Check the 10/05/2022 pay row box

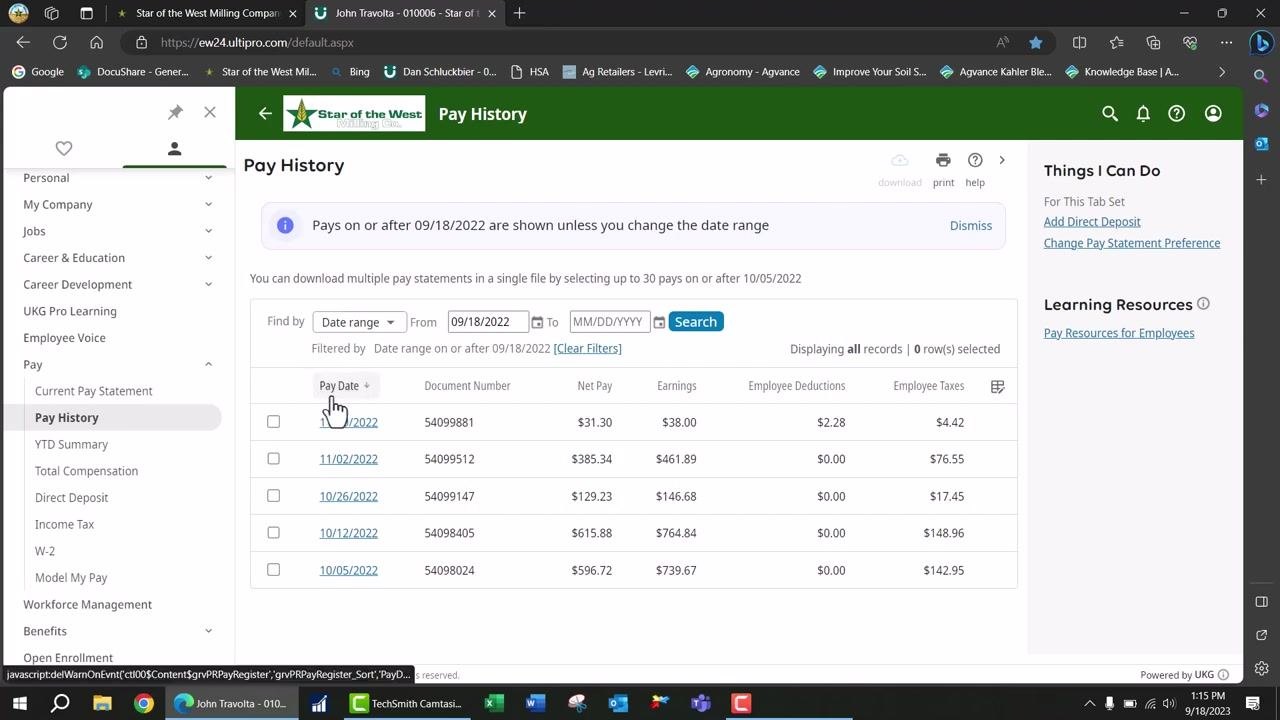tap(273, 570)
